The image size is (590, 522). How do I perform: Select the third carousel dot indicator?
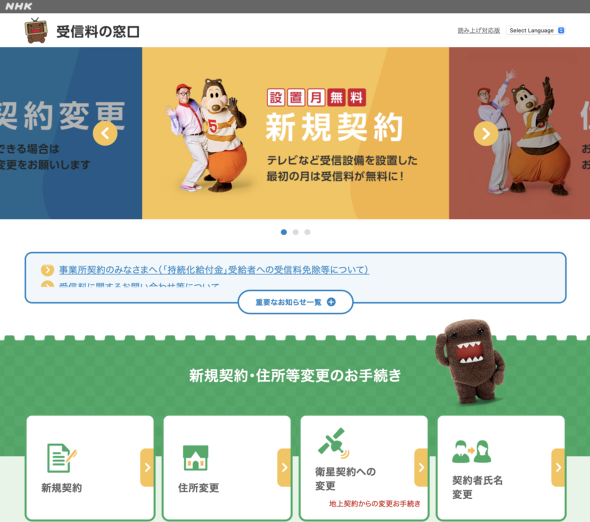pyautogui.click(x=307, y=232)
